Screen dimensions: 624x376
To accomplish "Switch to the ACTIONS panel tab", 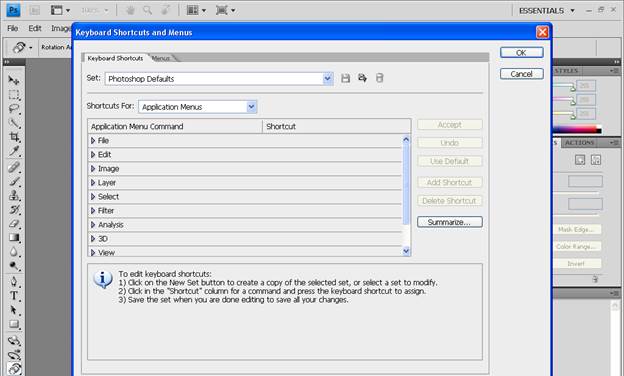I will (579, 142).
